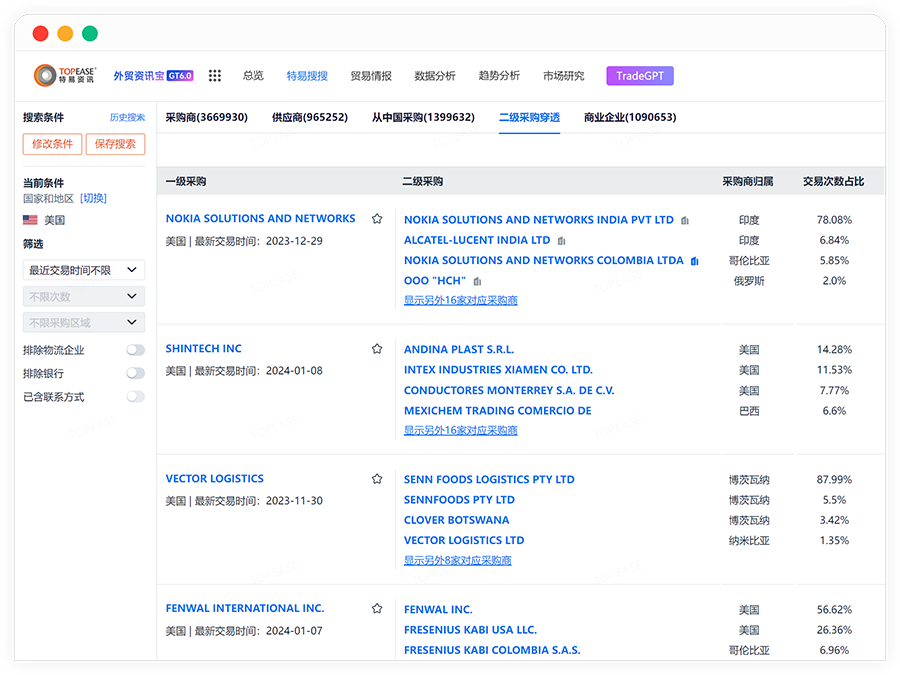Star the NOKIA SOLUTIONS AND NETWORKS buyer

click(x=377, y=219)
